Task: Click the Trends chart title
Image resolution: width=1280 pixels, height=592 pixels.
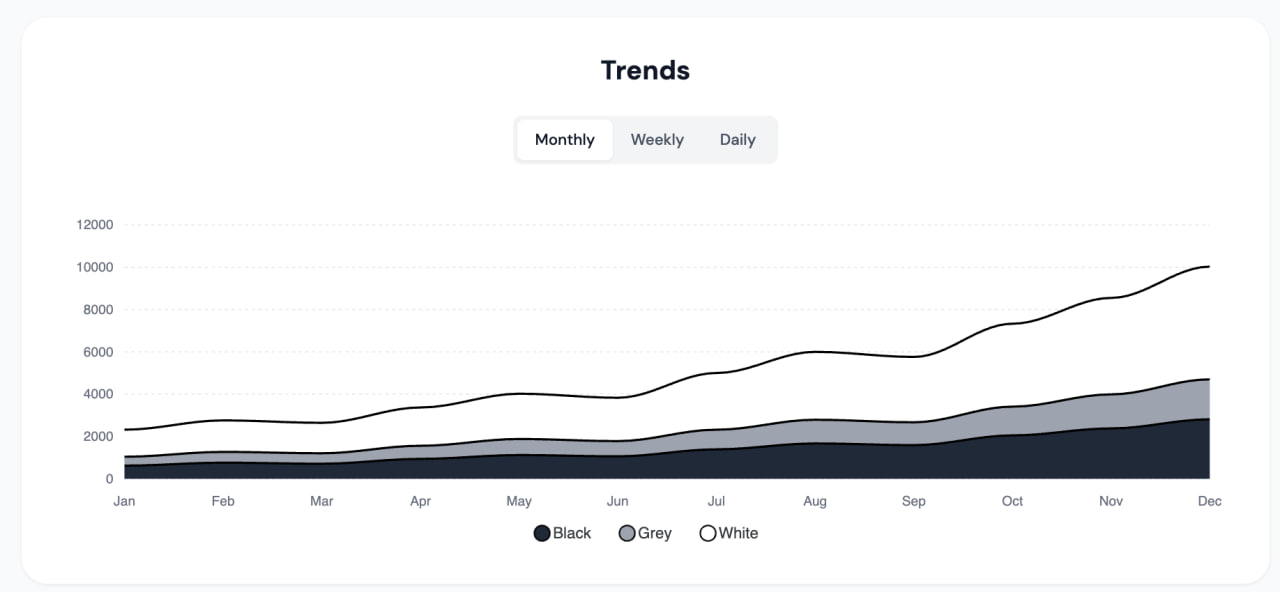Action: (x=645, y=70)
